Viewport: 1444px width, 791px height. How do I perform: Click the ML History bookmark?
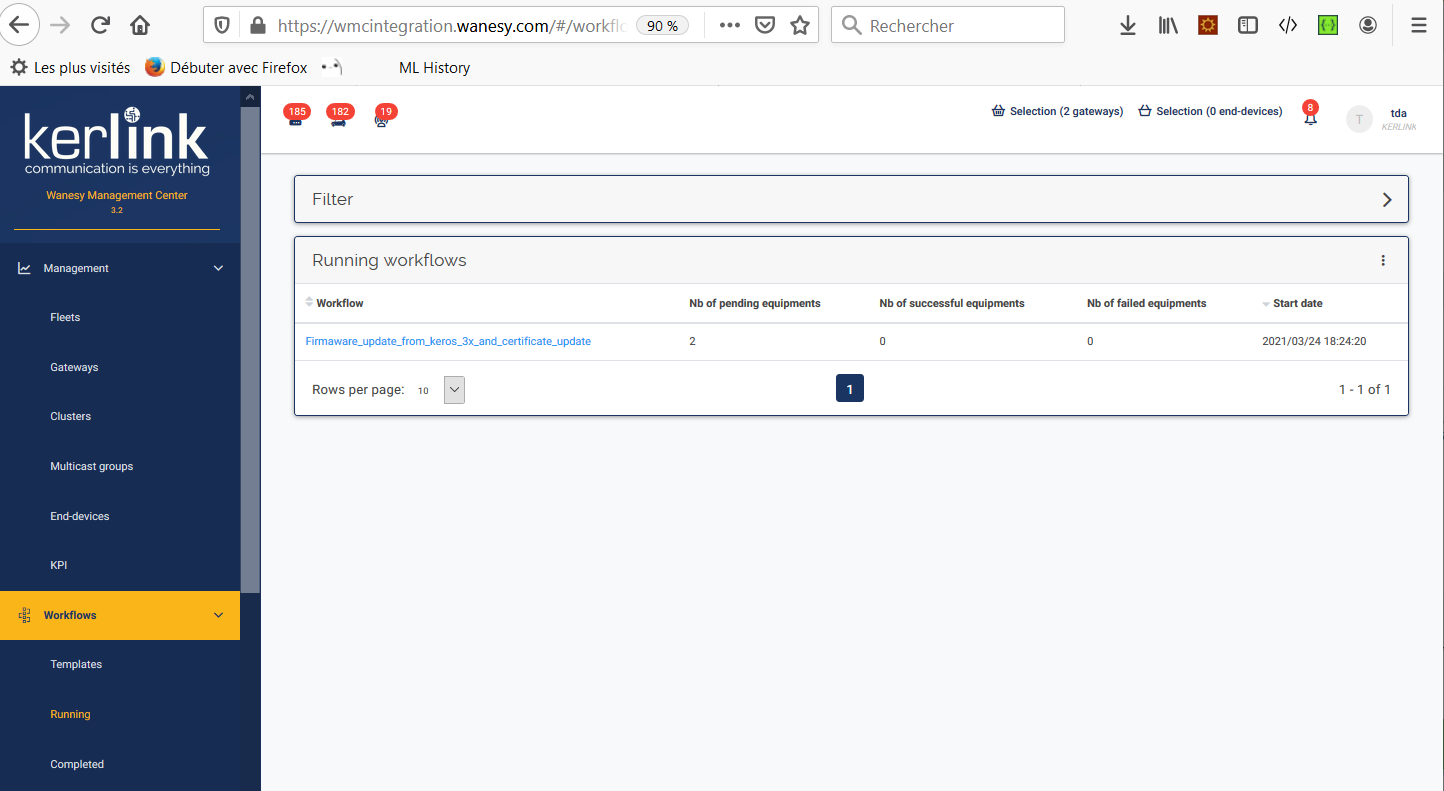click(434, 67)
